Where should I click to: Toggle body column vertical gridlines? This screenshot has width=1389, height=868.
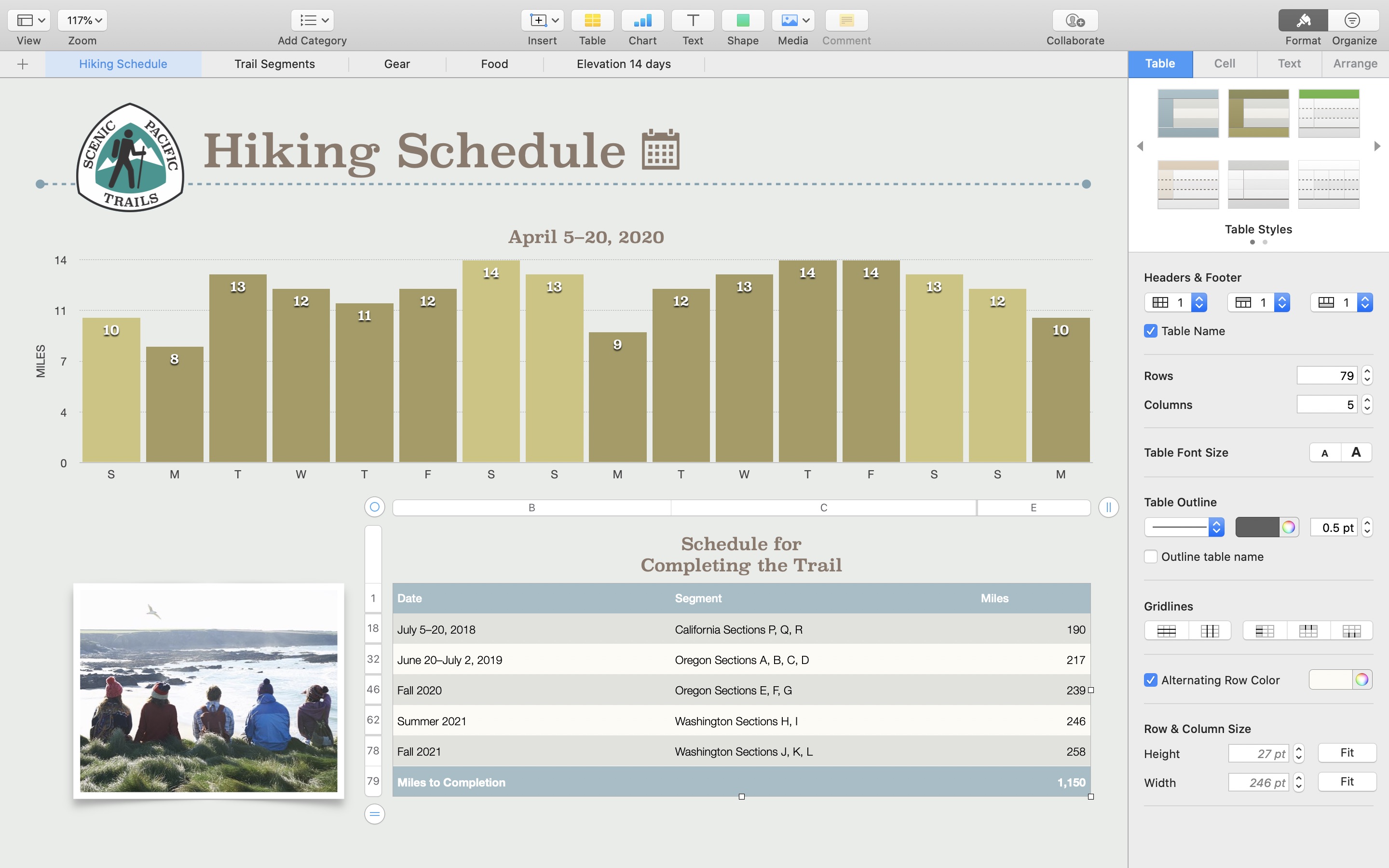point(1210,631)
